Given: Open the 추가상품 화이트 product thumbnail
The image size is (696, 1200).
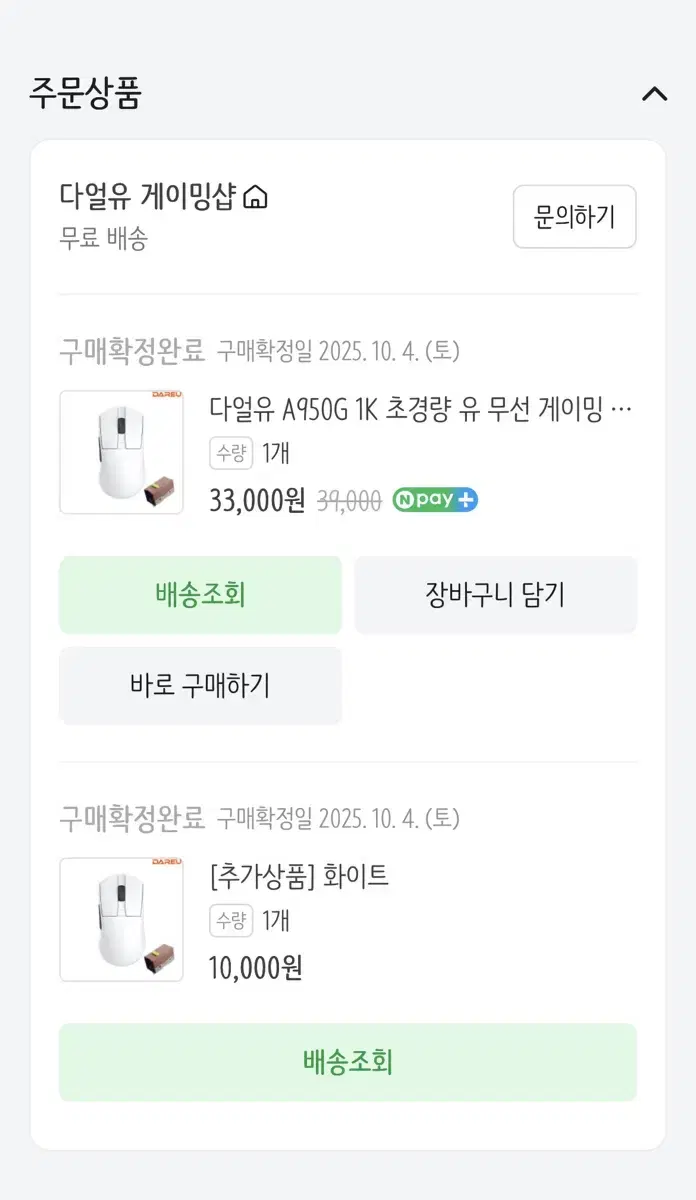Looking at the screenshot, I should coord(121,919).
